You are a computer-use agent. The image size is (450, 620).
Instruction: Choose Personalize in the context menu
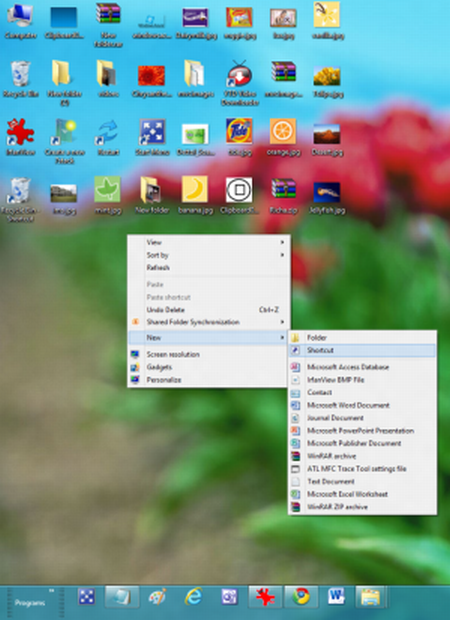pyautogui.click(x=209, y=380)
